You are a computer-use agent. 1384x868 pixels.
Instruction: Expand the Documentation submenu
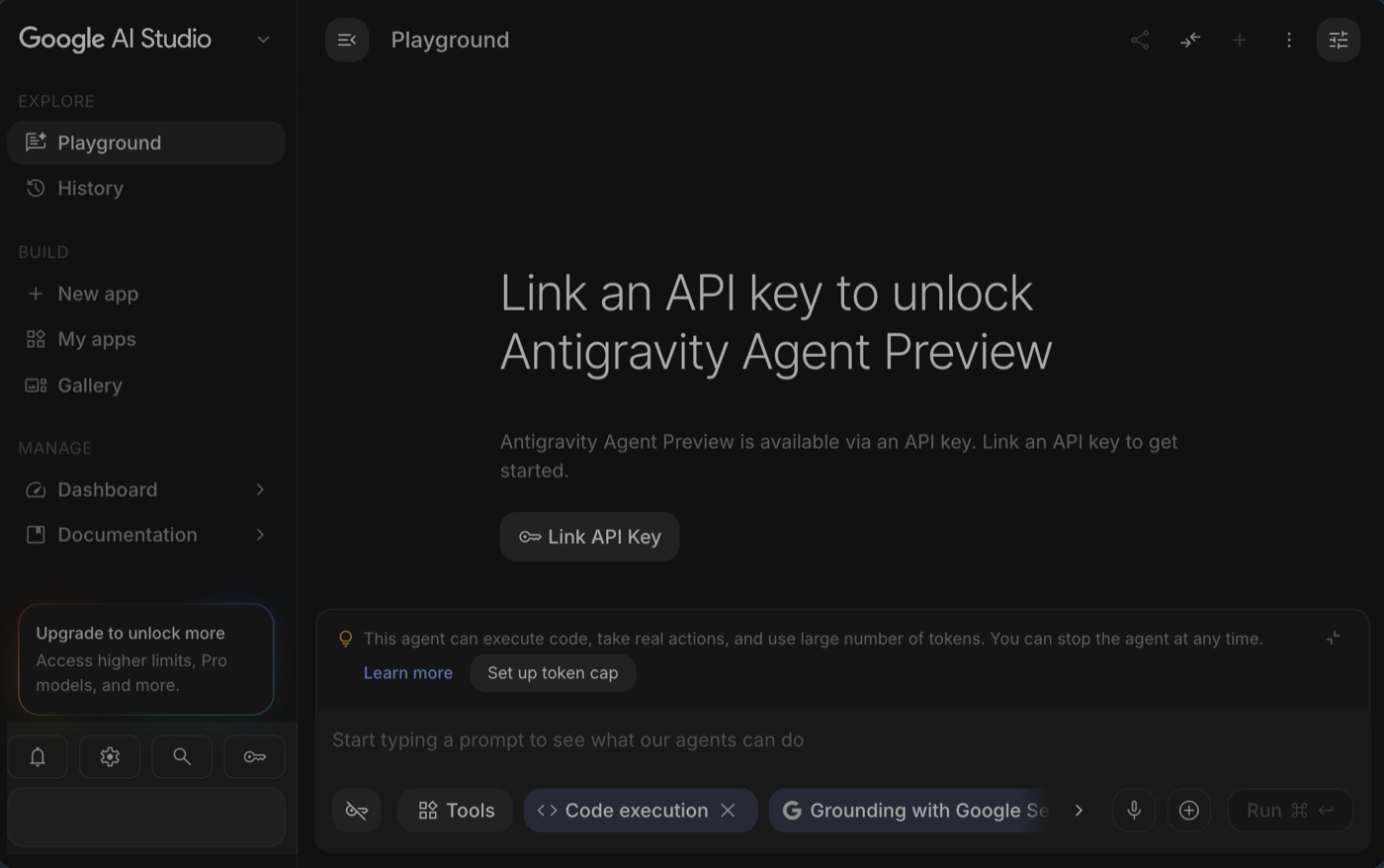click(260, 535)
